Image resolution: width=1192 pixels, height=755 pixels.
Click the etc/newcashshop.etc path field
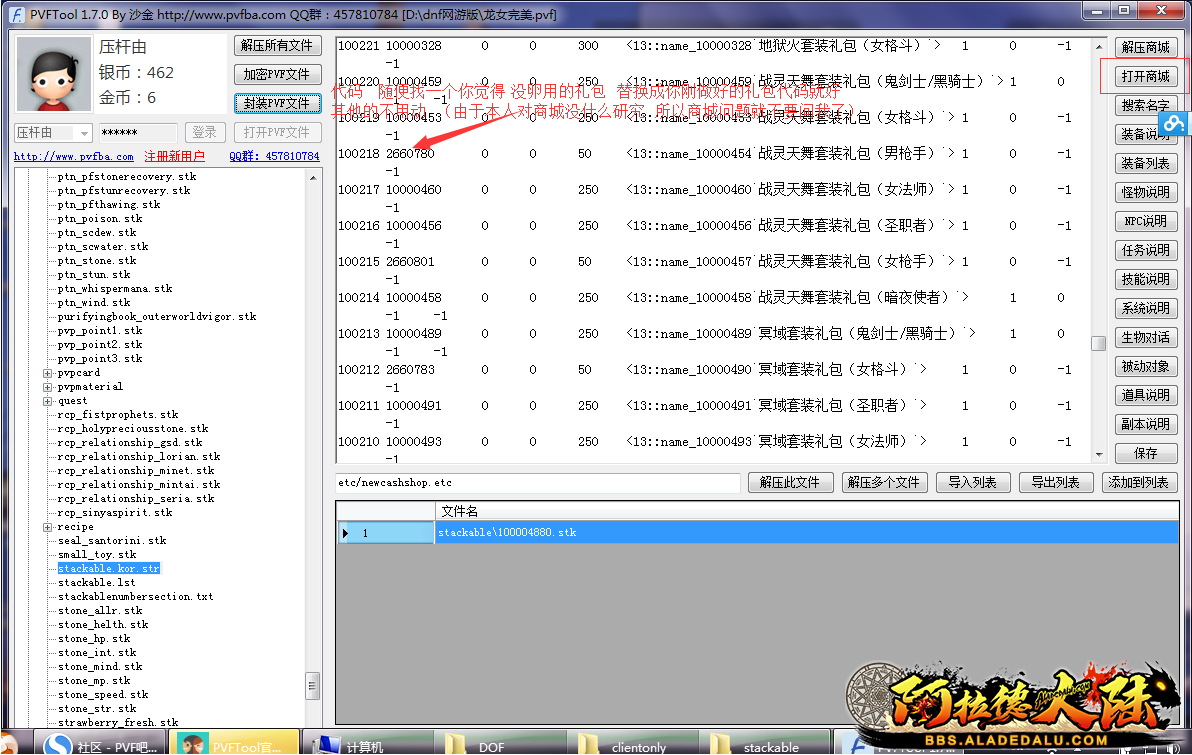tap(537, 482)
